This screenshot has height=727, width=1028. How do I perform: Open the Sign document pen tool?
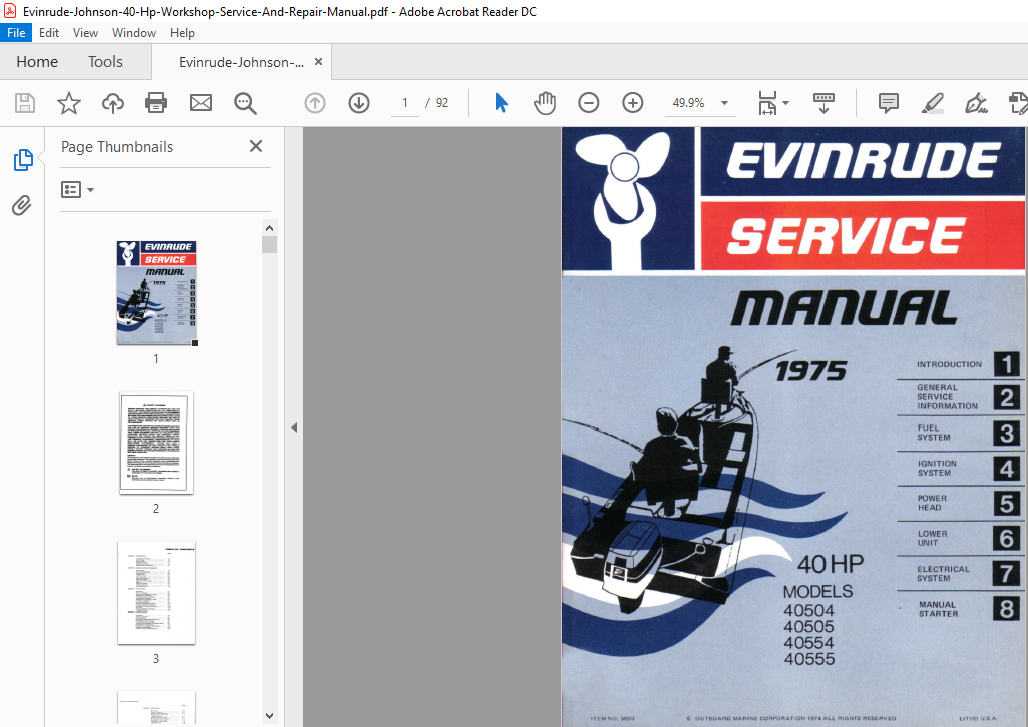click(976, 103)
